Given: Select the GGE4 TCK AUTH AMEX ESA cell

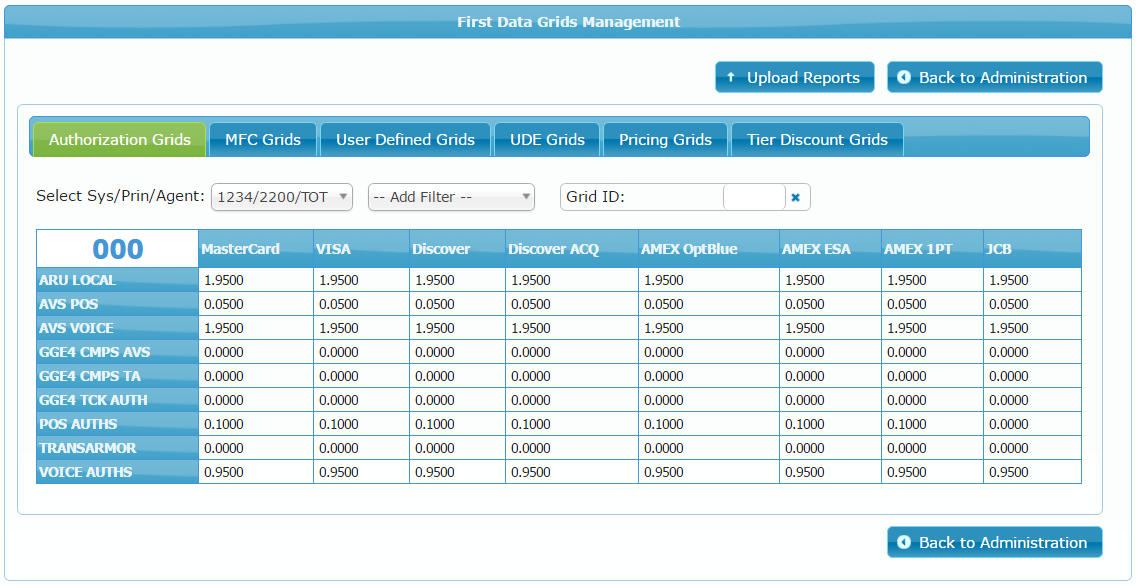Looking at the screenshot, I should 830,400.
